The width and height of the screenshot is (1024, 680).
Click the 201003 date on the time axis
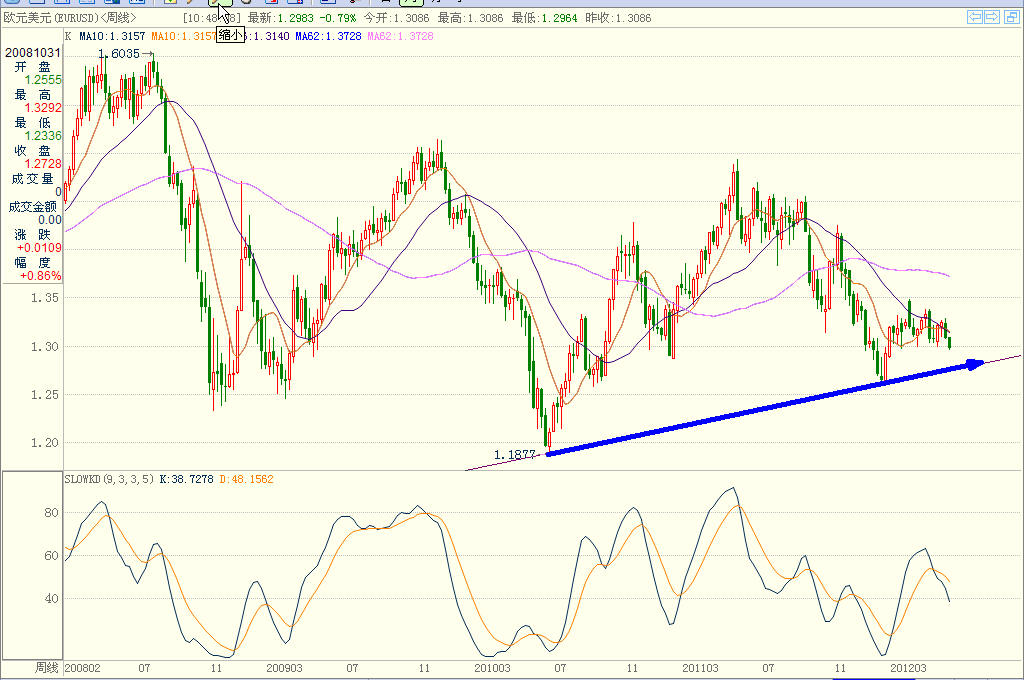(492, 668)
